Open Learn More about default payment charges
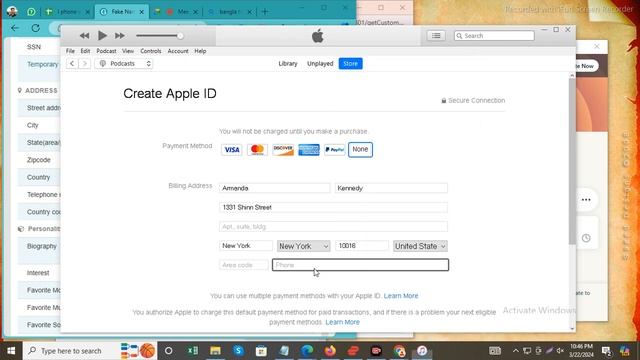Viewport: 640px width, 360px height. [342, 322]
